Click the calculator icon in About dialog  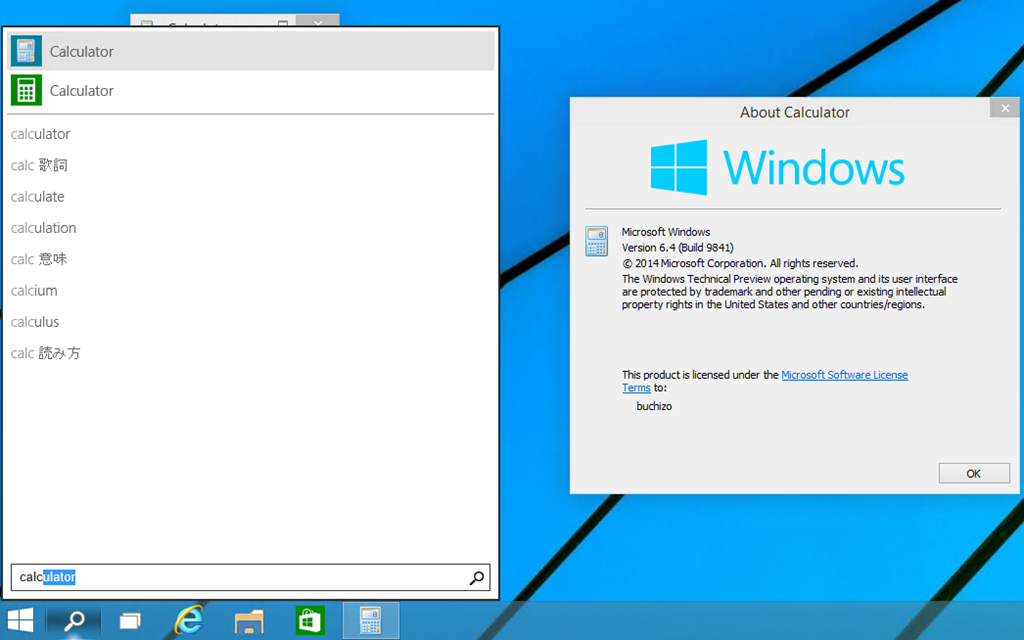coord(596,241)
